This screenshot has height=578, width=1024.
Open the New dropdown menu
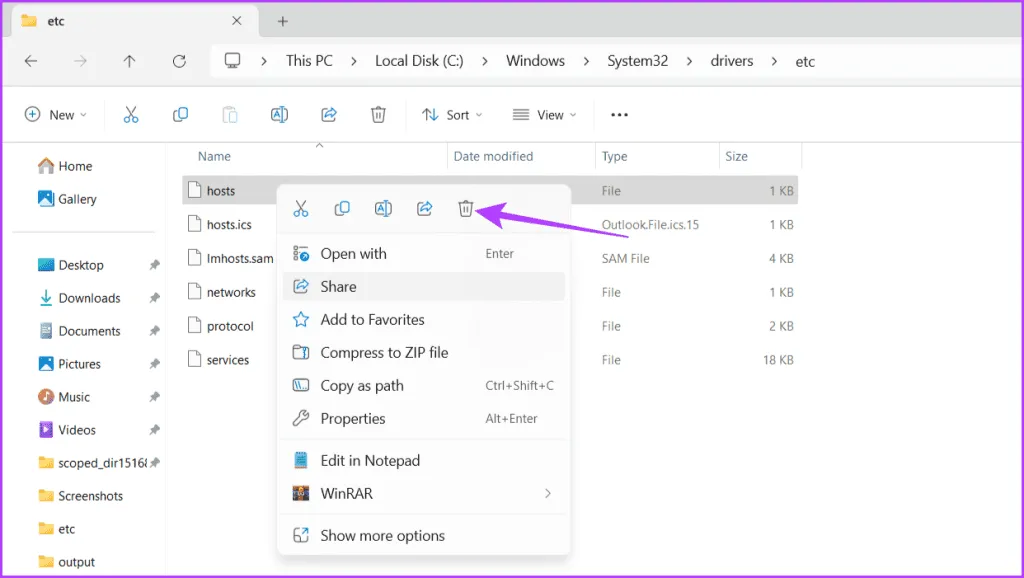(56, 115)
